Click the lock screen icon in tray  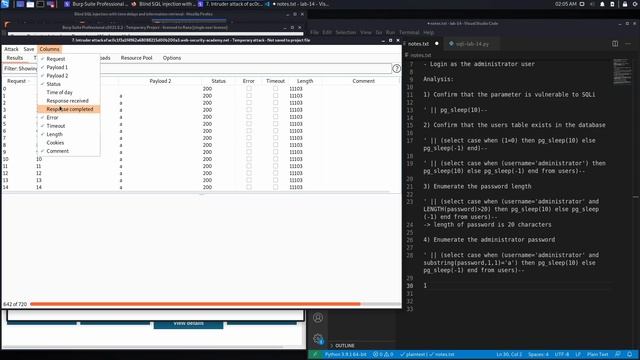(624, 4)
